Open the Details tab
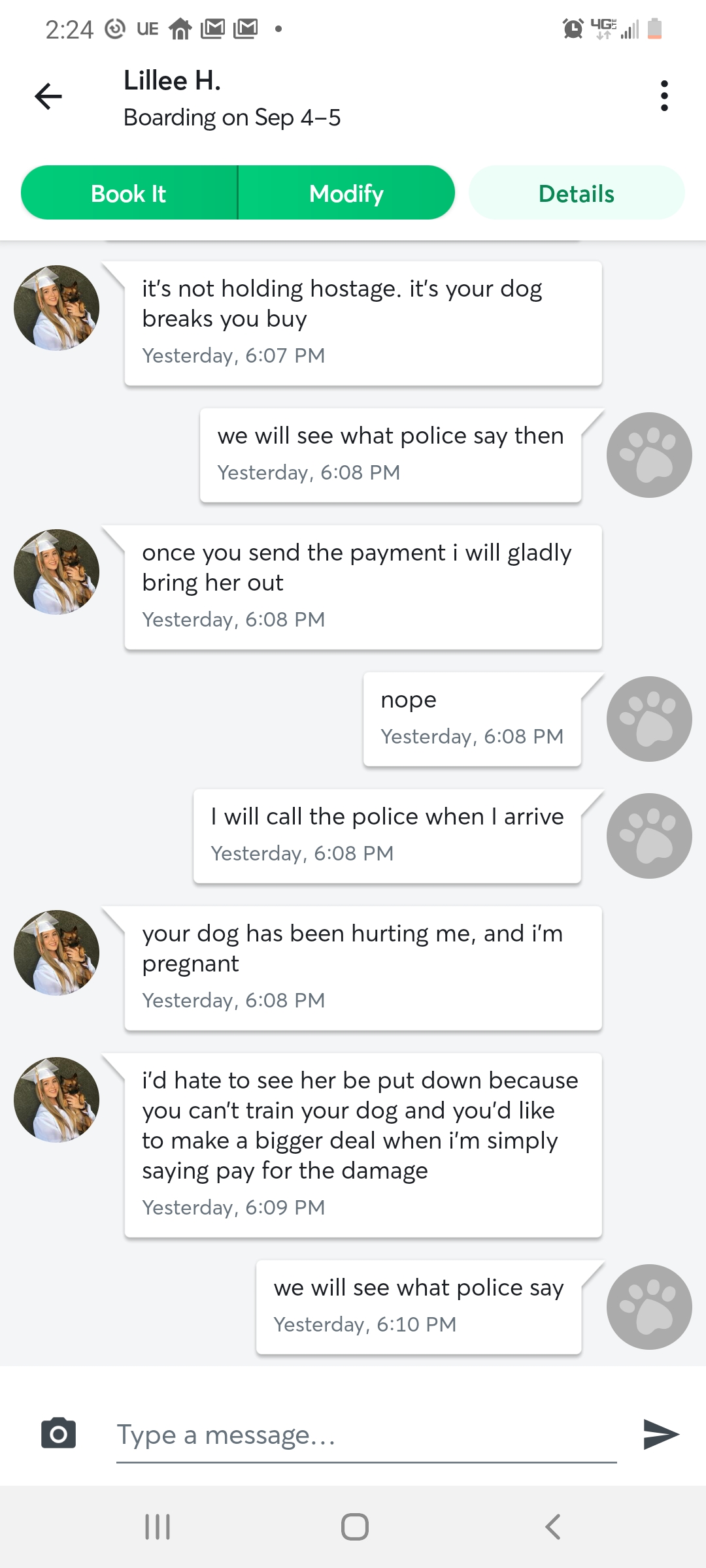Image resolution: width=706 pixels, height=1568 pixels. (576, 193)
